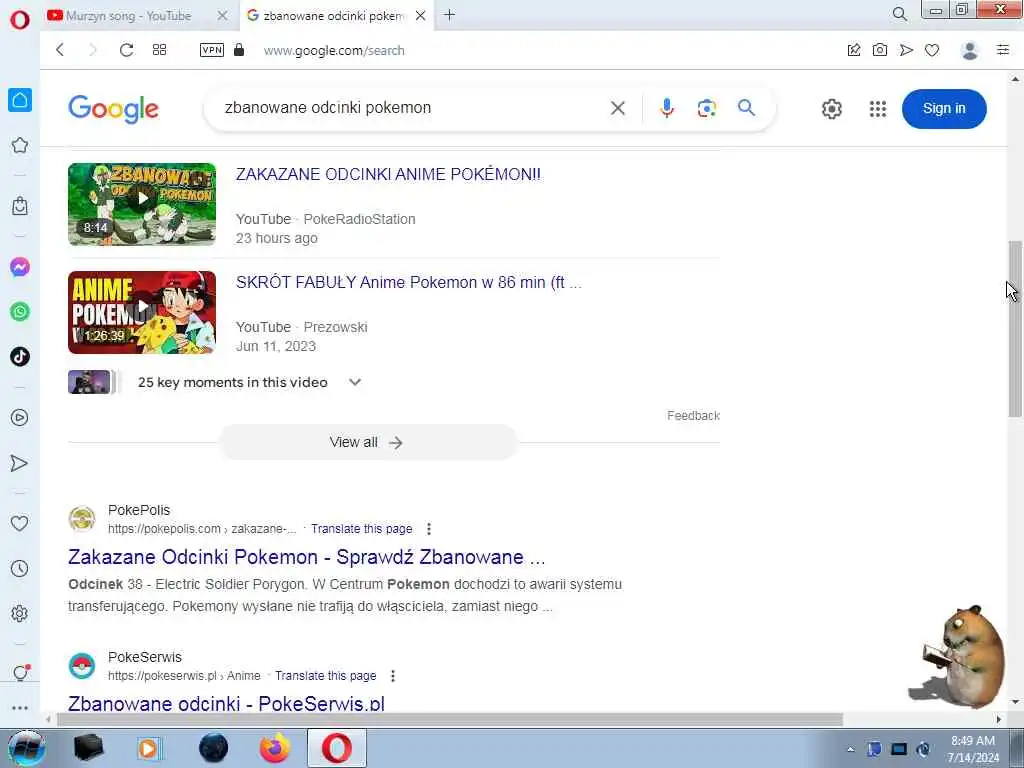This screenshot has width=1024, height=768.
Task: Open a new tab with plus button
Action: coord(449,15)
